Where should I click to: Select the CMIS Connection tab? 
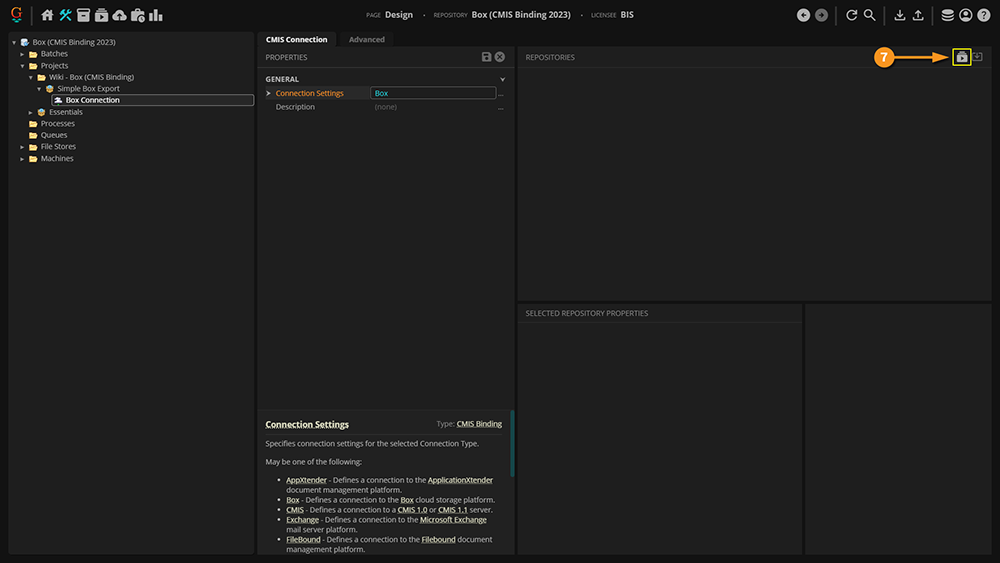pyautogui.click(x=296, y=39)
